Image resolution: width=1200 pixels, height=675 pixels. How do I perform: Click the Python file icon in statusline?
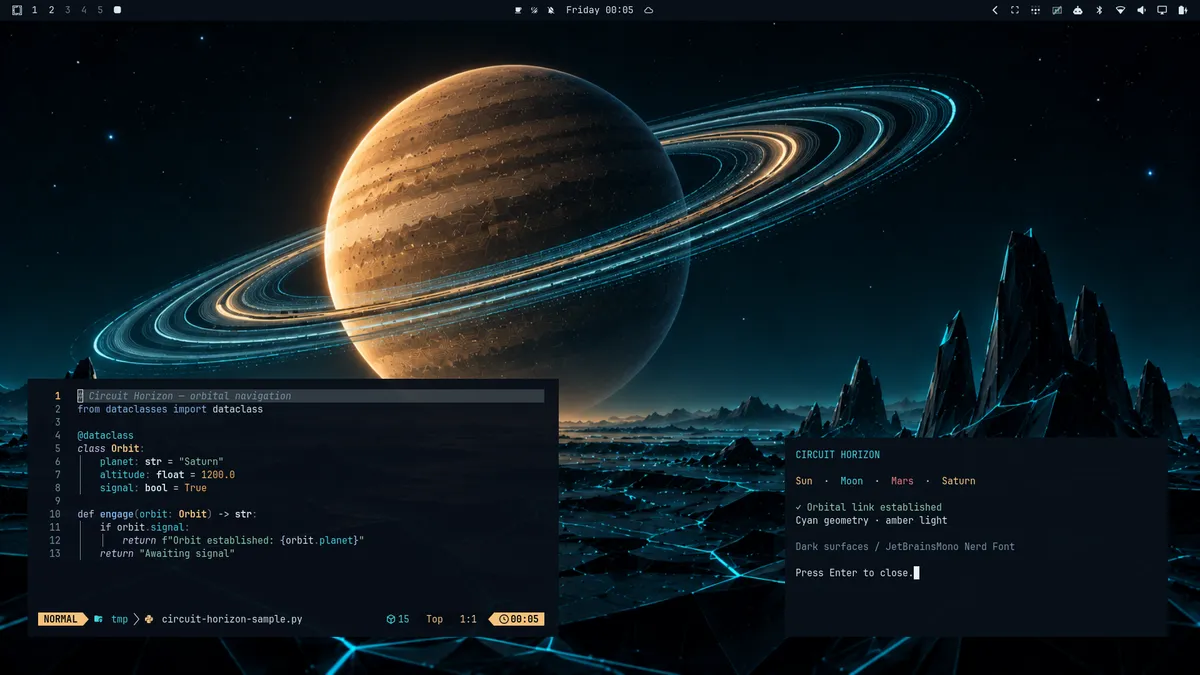[148, 619]
